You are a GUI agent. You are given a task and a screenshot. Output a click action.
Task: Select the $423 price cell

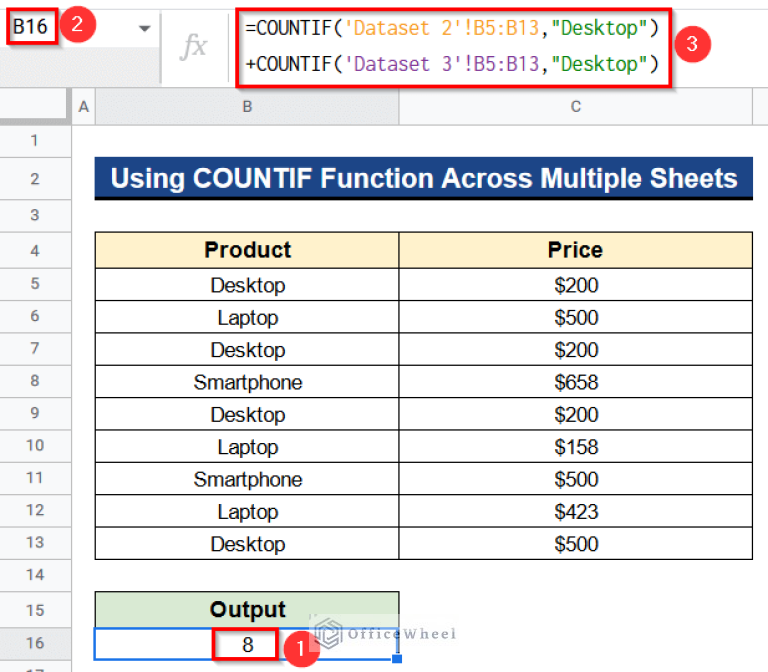pos(576,511)
